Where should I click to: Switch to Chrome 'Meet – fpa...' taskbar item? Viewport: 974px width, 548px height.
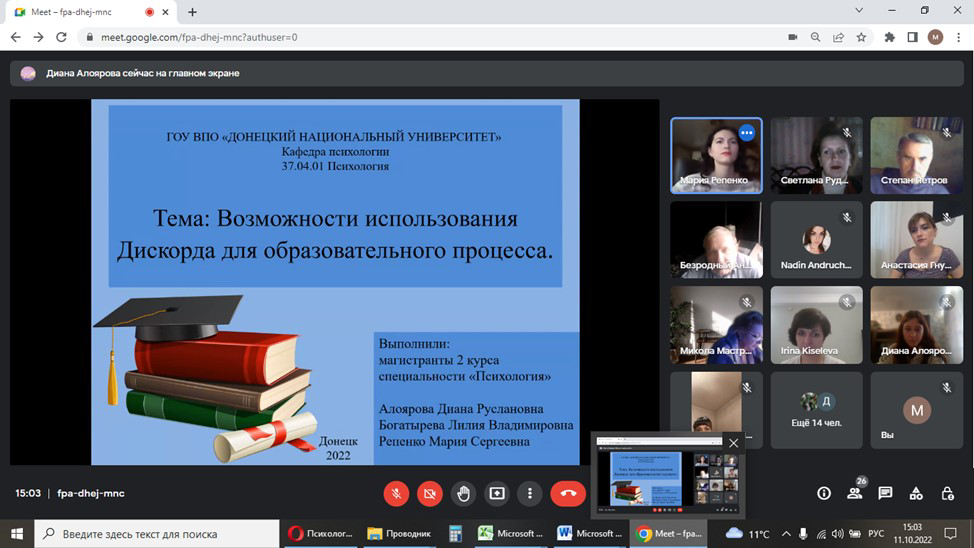coord(669,534)
